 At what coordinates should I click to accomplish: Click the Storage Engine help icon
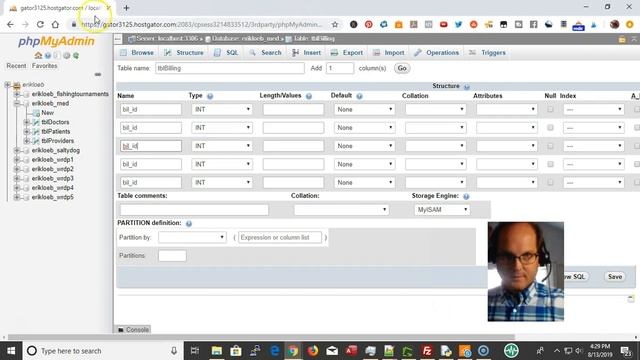coord(466,196)
